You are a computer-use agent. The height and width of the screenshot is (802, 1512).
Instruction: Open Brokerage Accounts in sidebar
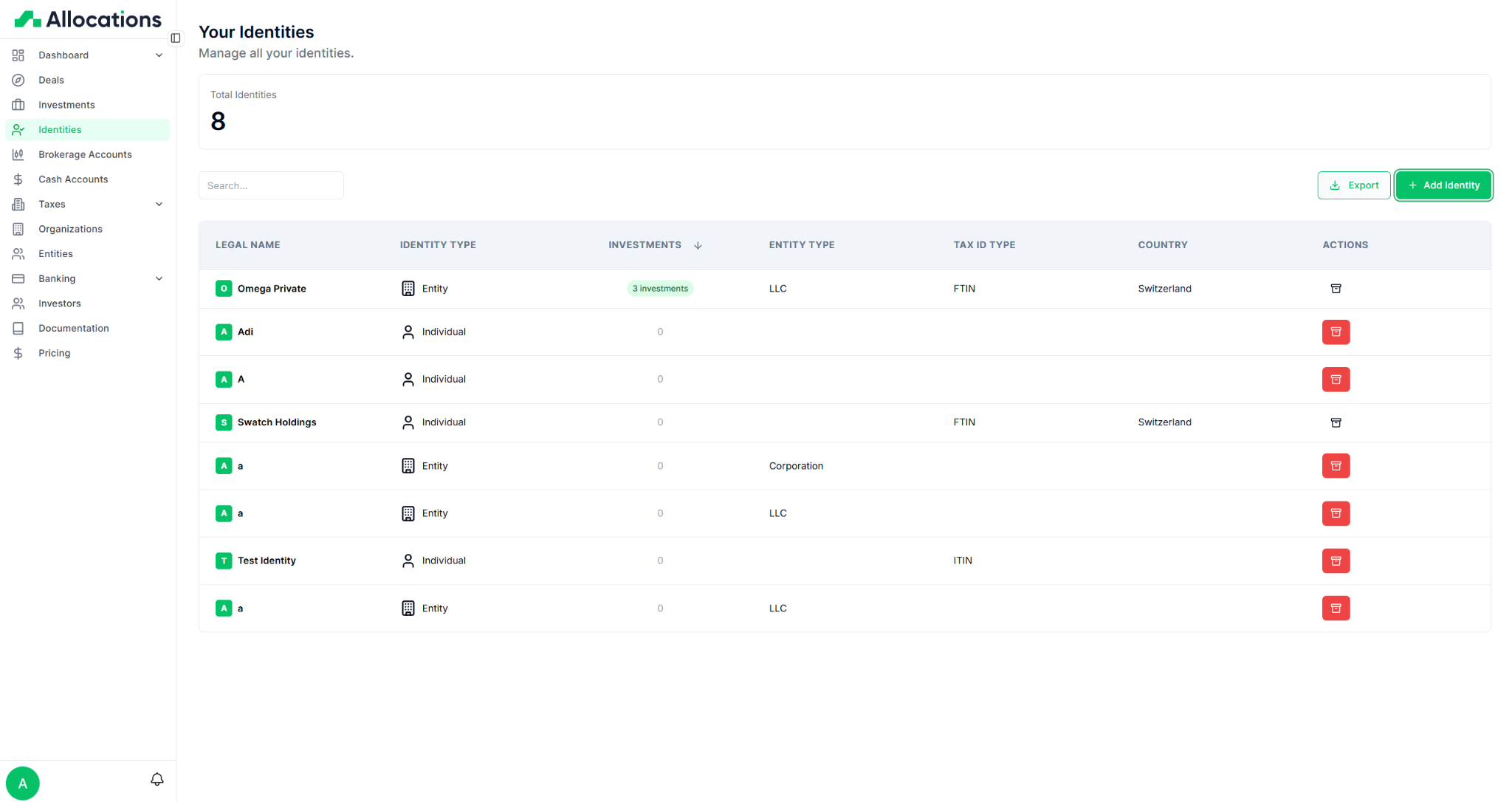[x=85, y=154]
